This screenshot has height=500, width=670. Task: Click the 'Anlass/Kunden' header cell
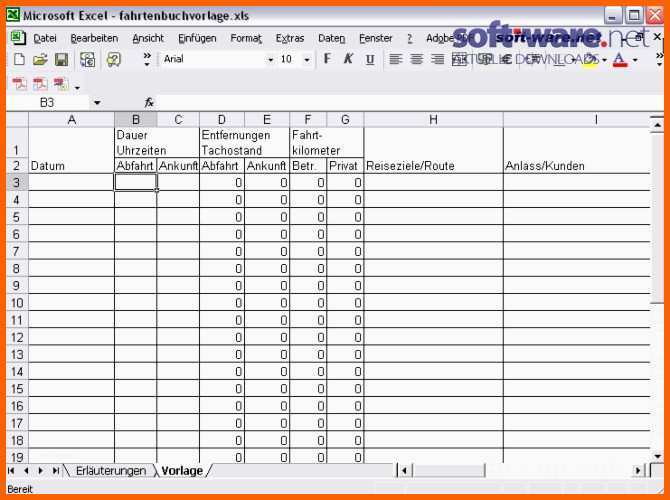pos(577,166)
